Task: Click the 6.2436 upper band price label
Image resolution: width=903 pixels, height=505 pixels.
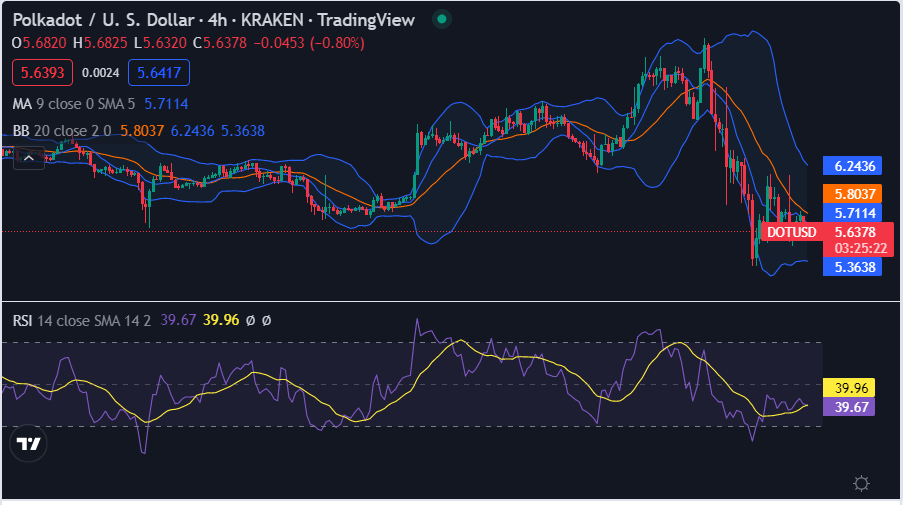Action: point(852,166)
